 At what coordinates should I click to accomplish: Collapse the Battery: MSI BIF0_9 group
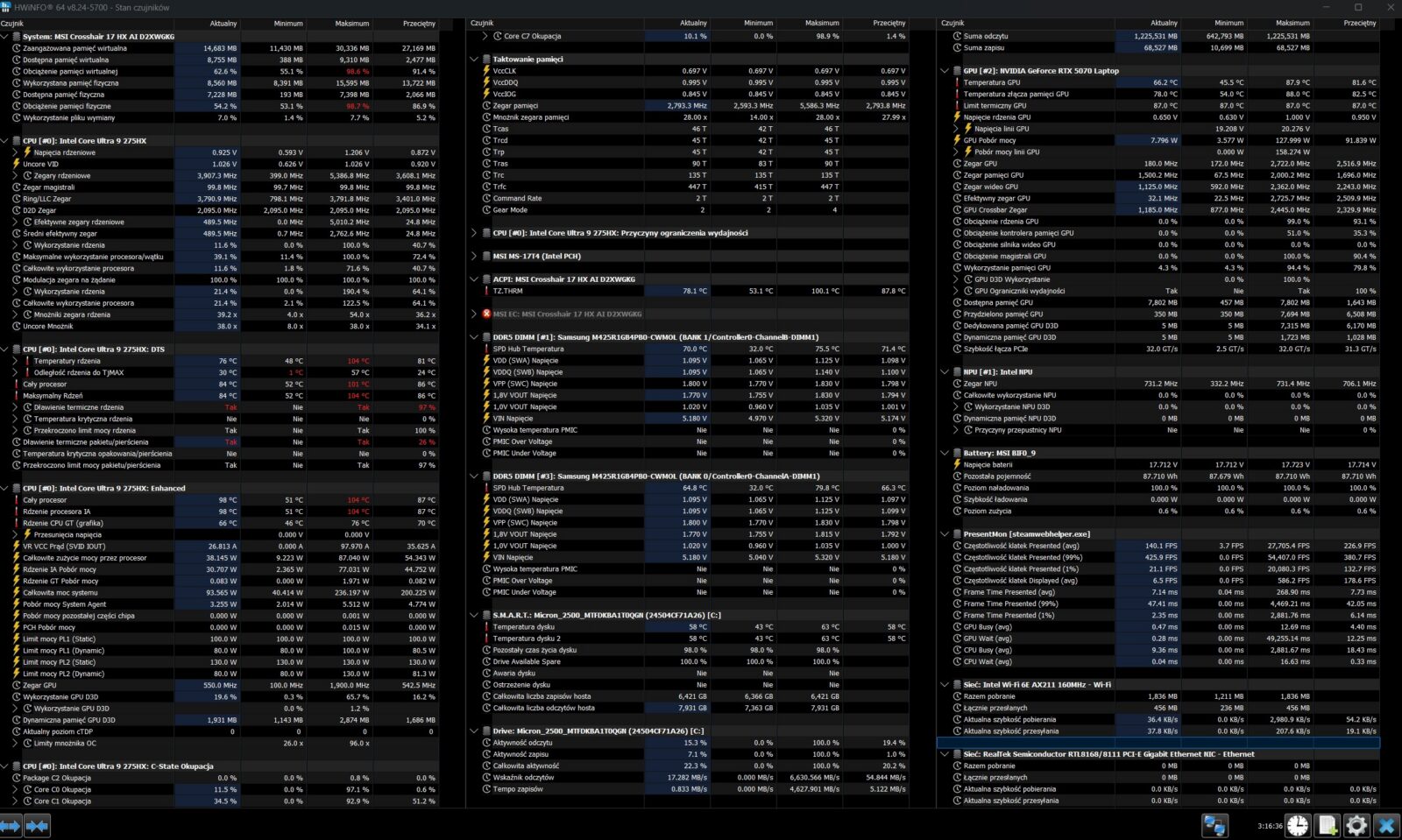click(945, 454)
